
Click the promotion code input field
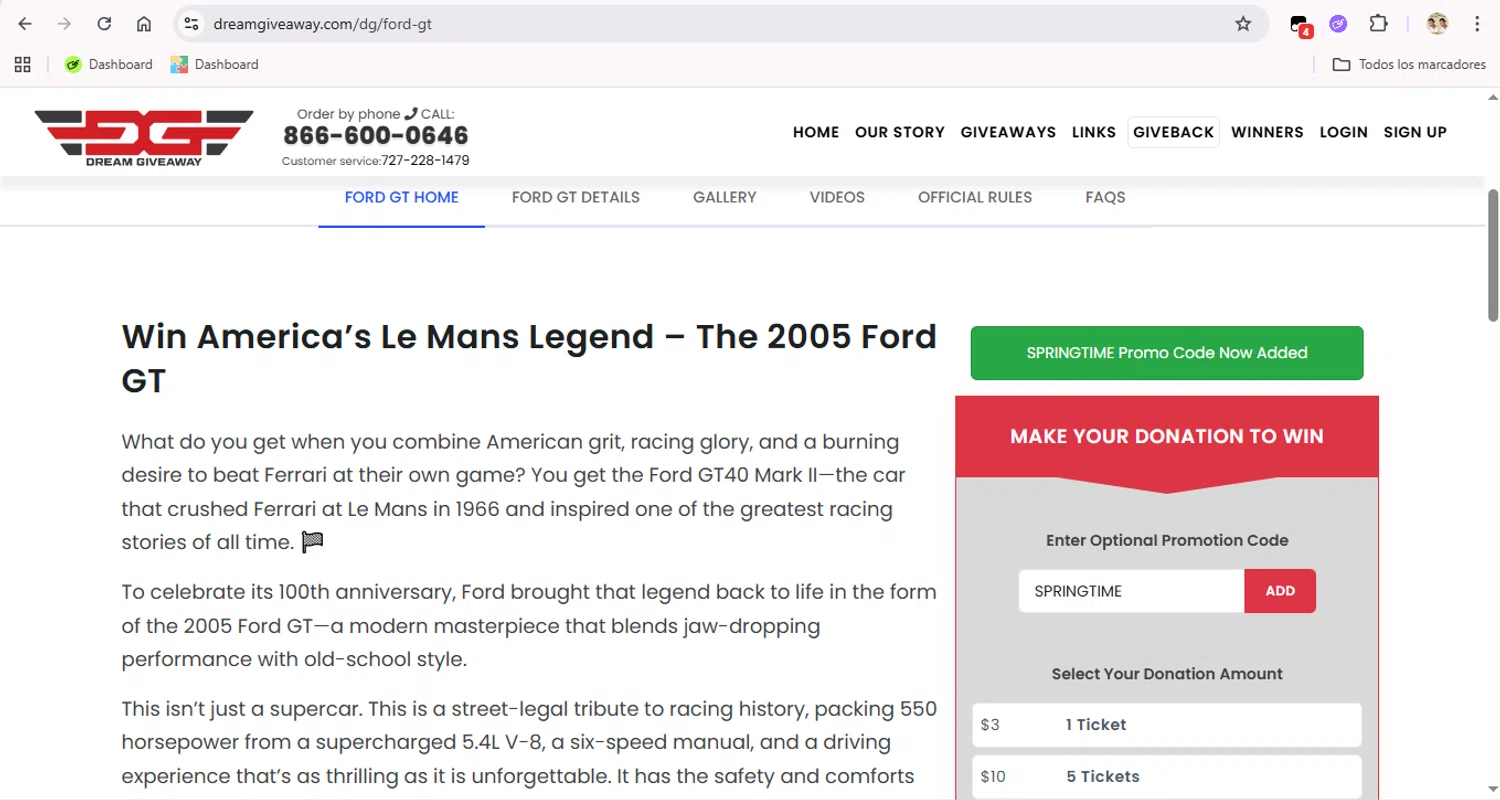(1130, 591)
